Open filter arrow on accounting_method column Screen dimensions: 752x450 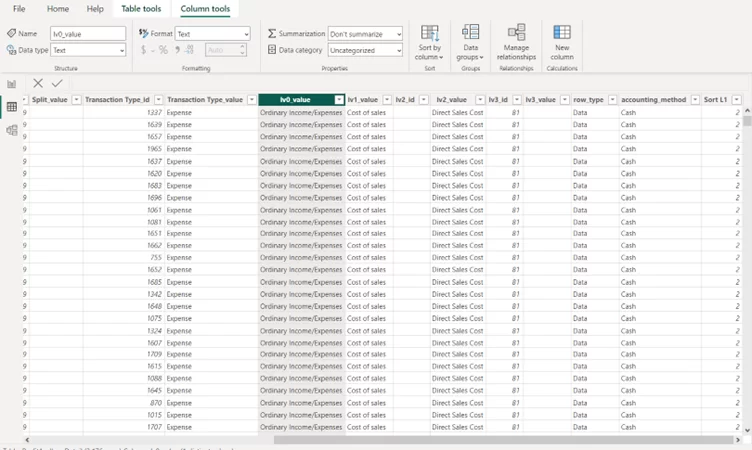click(693, 100)
